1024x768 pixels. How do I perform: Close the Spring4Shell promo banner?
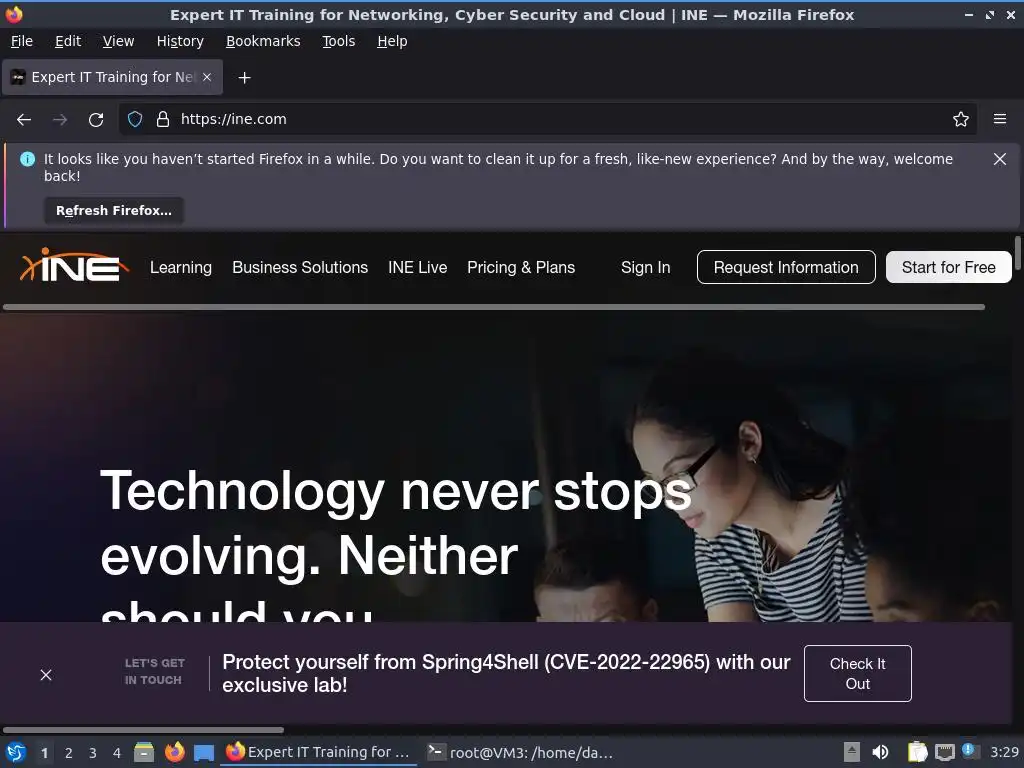pyautogui.click(x=46, y=675)
